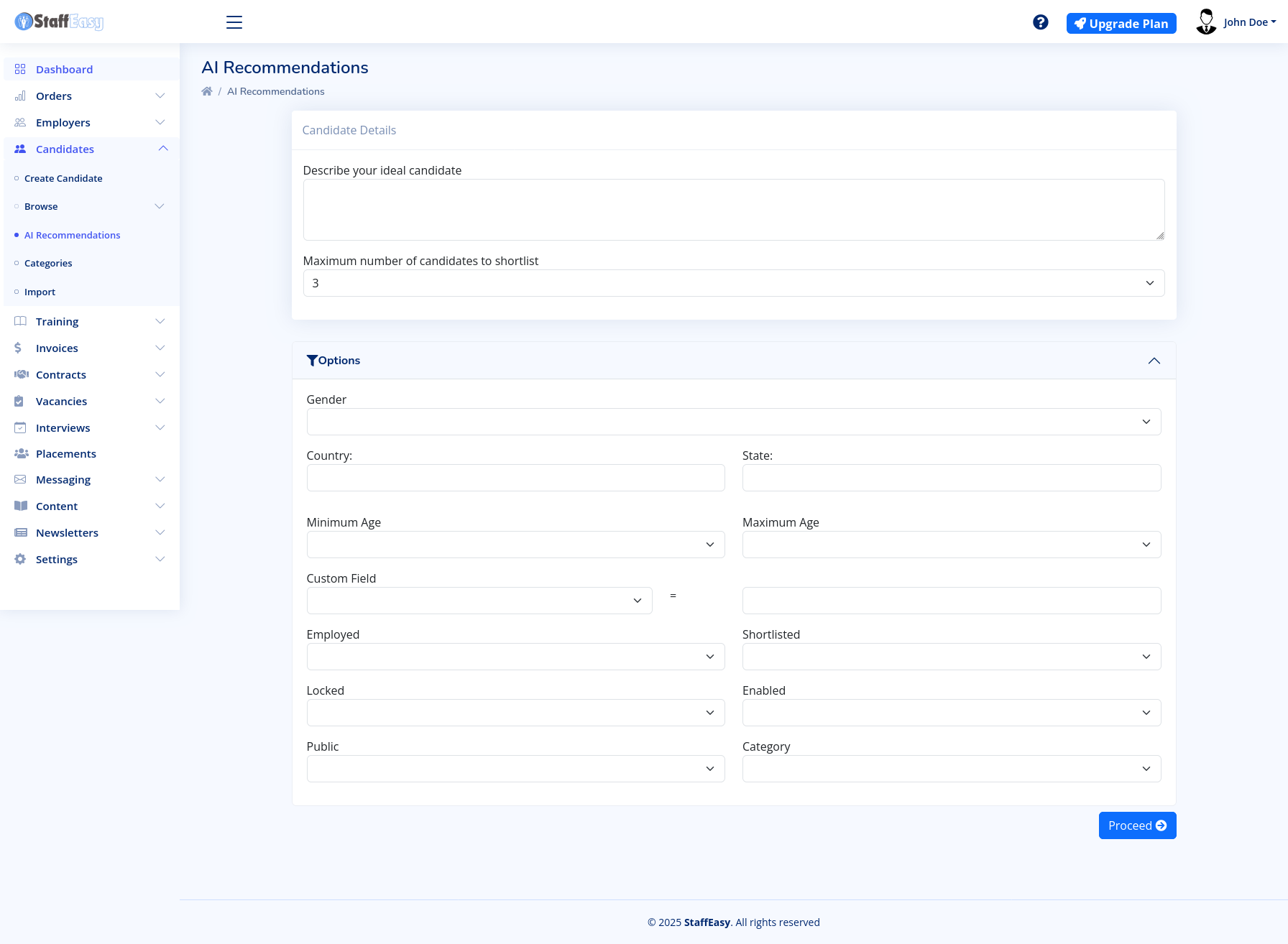The image size is (1288, 944).
Task: Open the Minimum Age dropdown
Action: tap(515, 545)
